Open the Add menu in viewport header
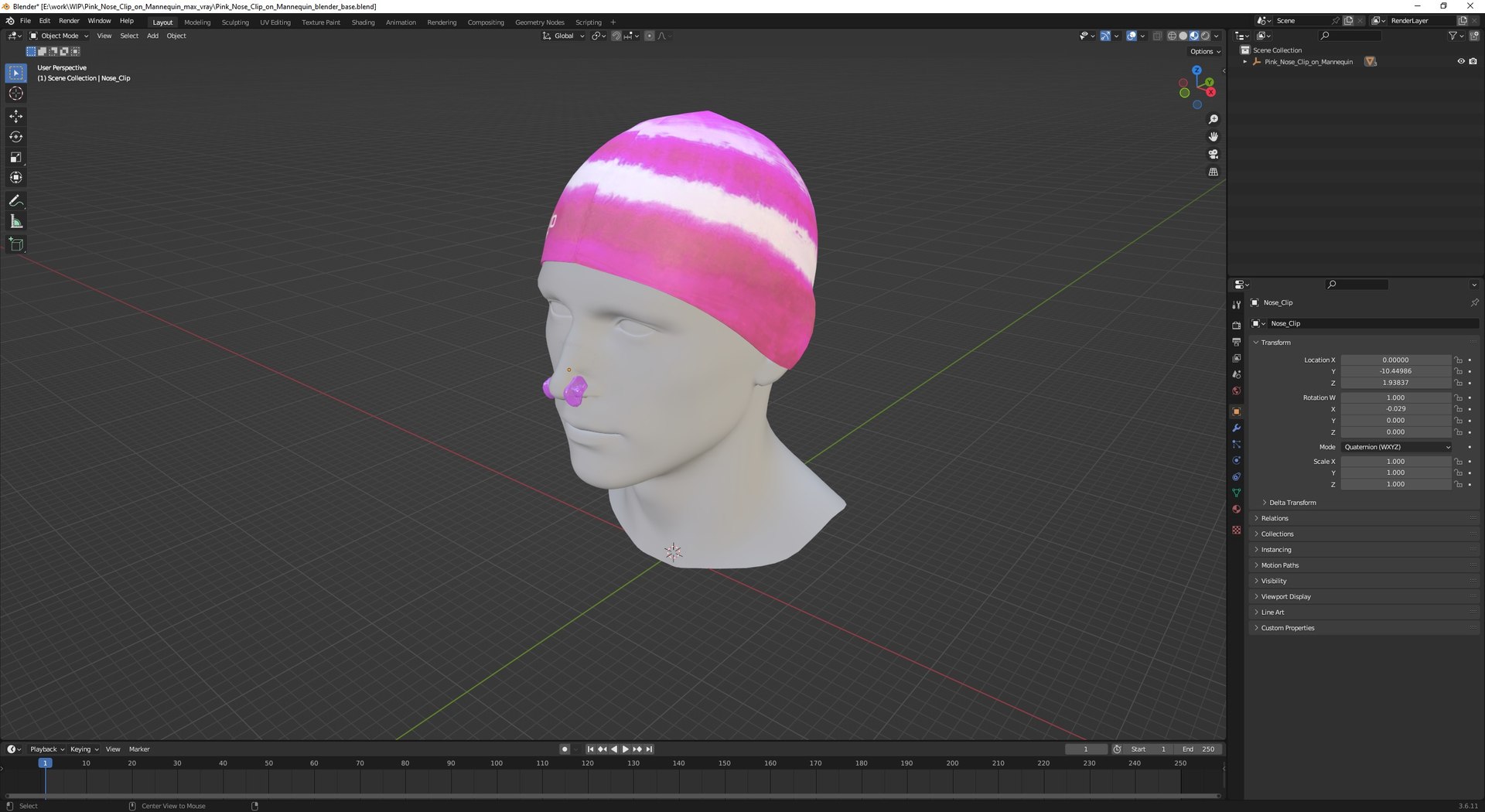The image size is (1485, 812). 152,36
